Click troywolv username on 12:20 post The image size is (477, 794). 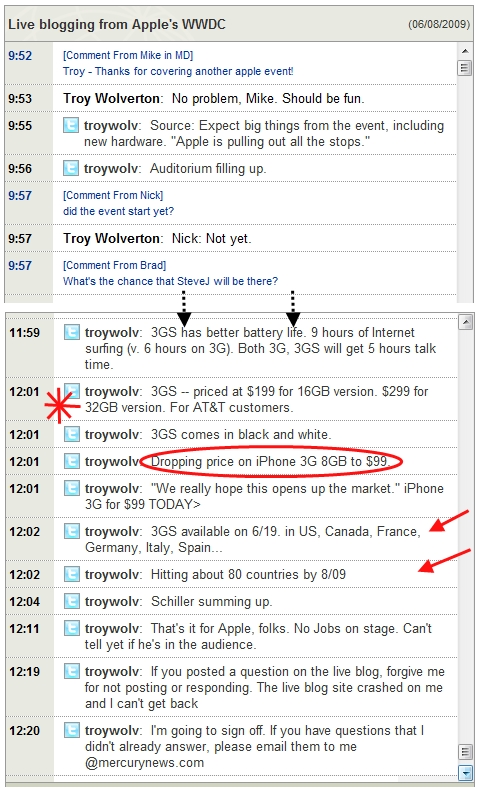(113, 730)
